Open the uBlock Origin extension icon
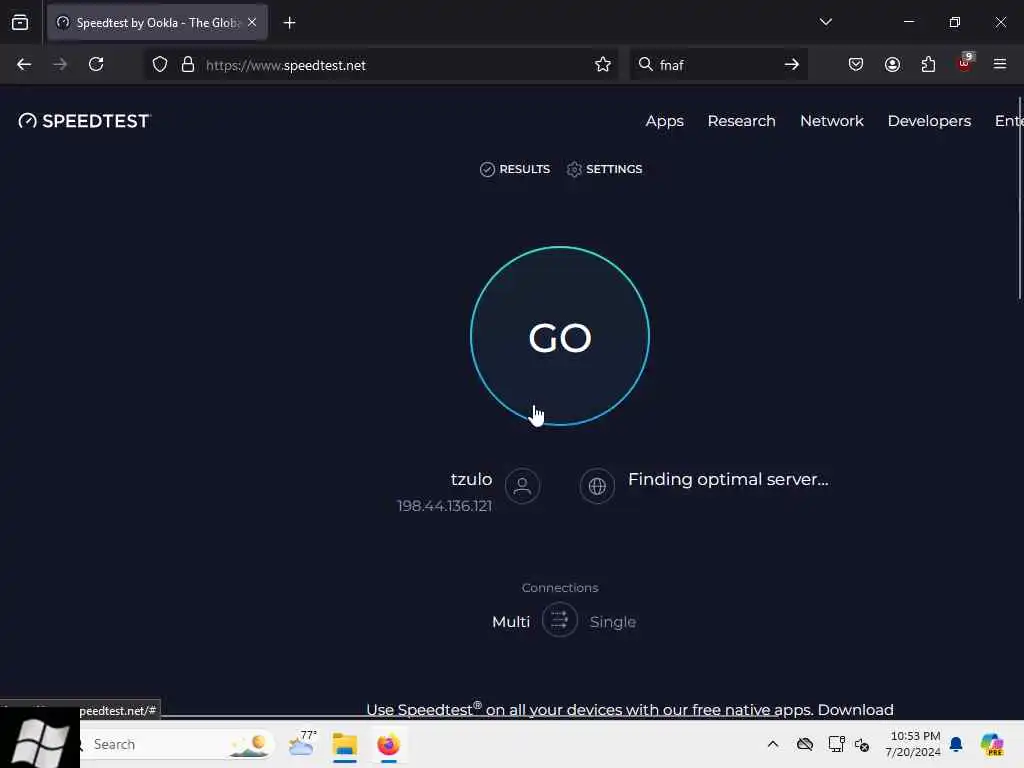The image size is (1024, 768). (964, 63)
